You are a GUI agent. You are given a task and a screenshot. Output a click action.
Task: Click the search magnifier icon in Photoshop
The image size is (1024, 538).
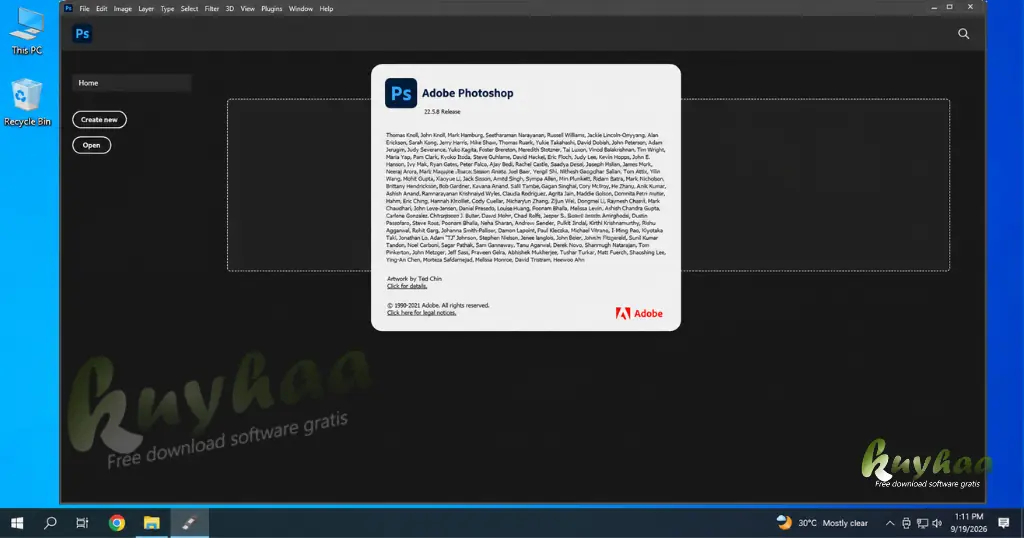(963, 34)
